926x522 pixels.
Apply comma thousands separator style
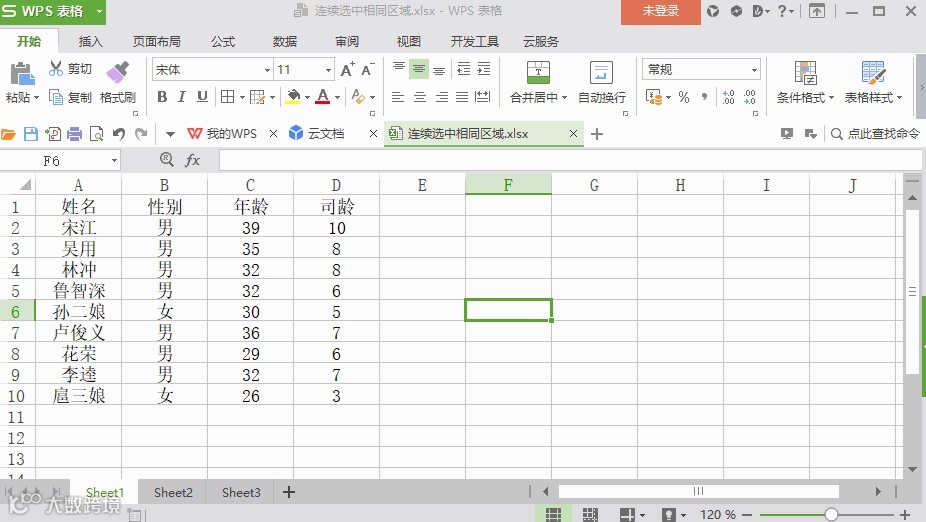tap(704, 97)
